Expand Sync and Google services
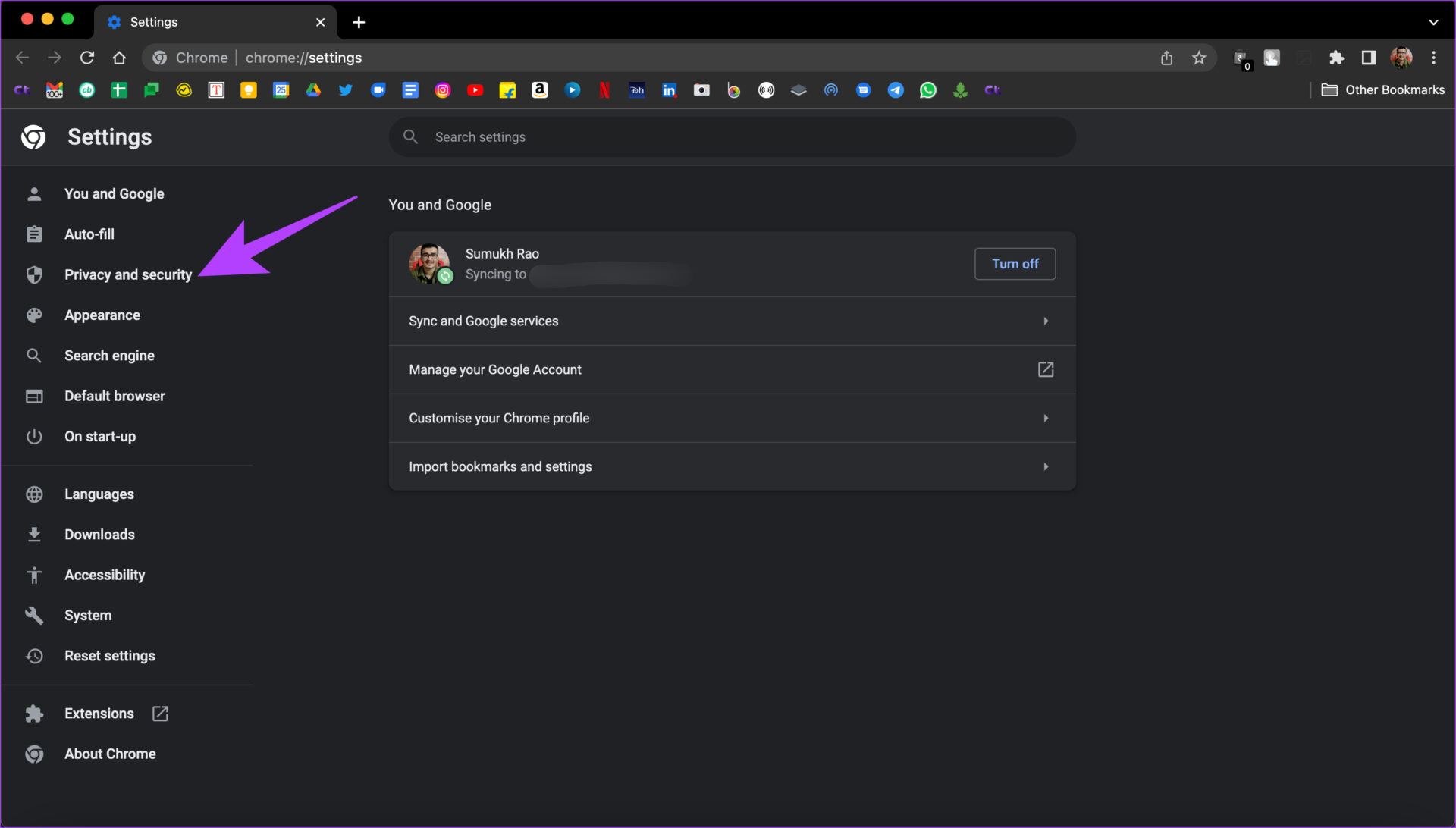 tap(731, 321)
